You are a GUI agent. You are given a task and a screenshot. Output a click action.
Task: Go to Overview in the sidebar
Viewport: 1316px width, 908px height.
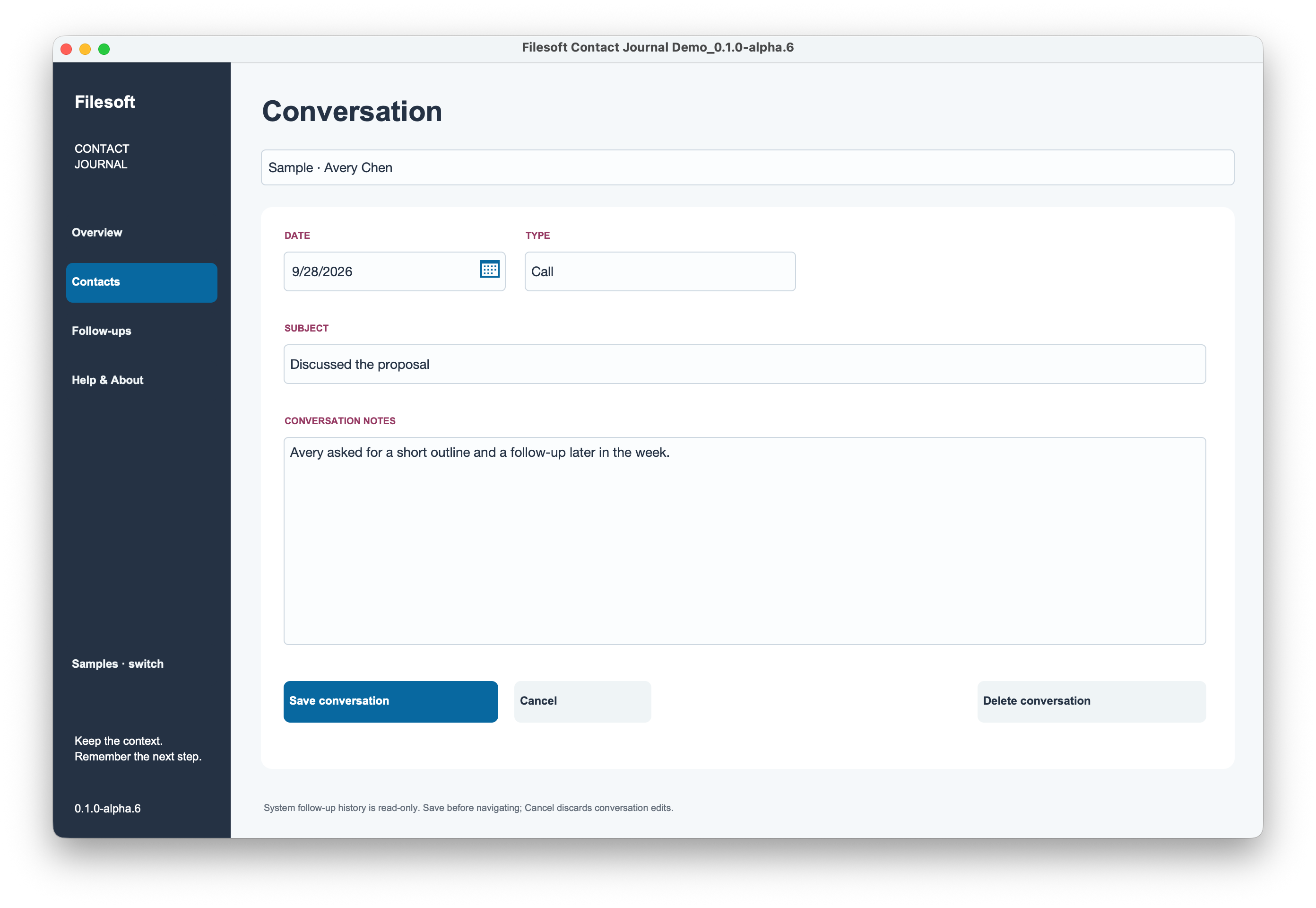click(x=142, y=233)
